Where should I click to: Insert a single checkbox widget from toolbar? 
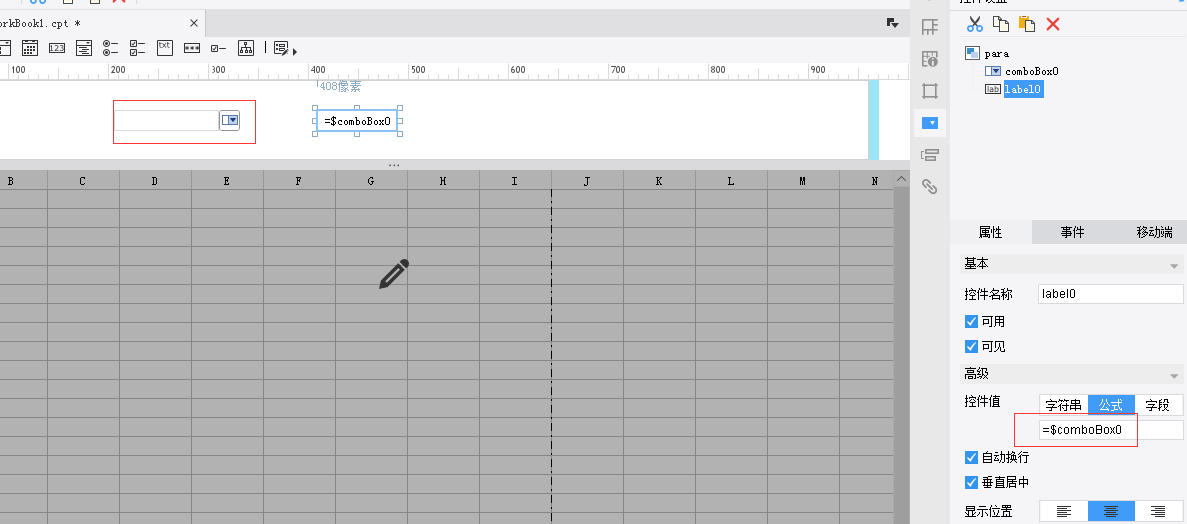pos(218,48)
